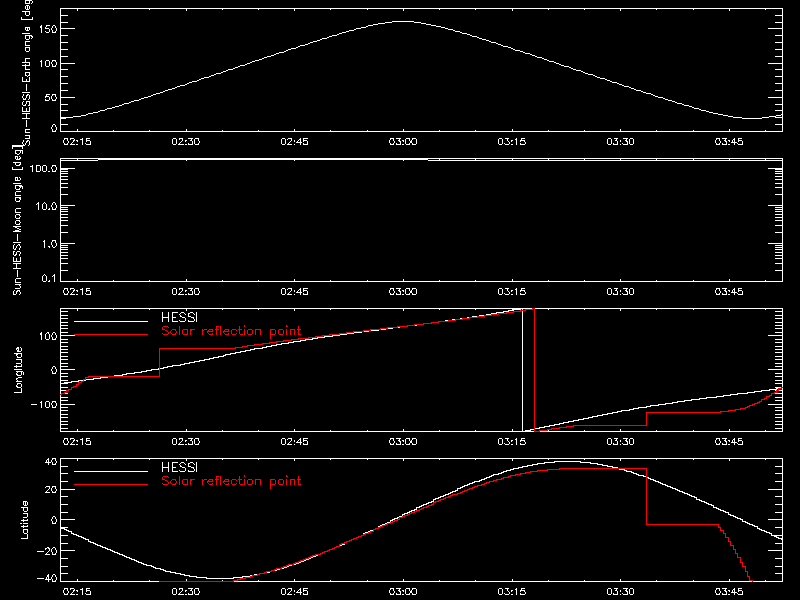
Task: Click the '-40' tick label in Latitude plot
Action: (x=47, y=579)
